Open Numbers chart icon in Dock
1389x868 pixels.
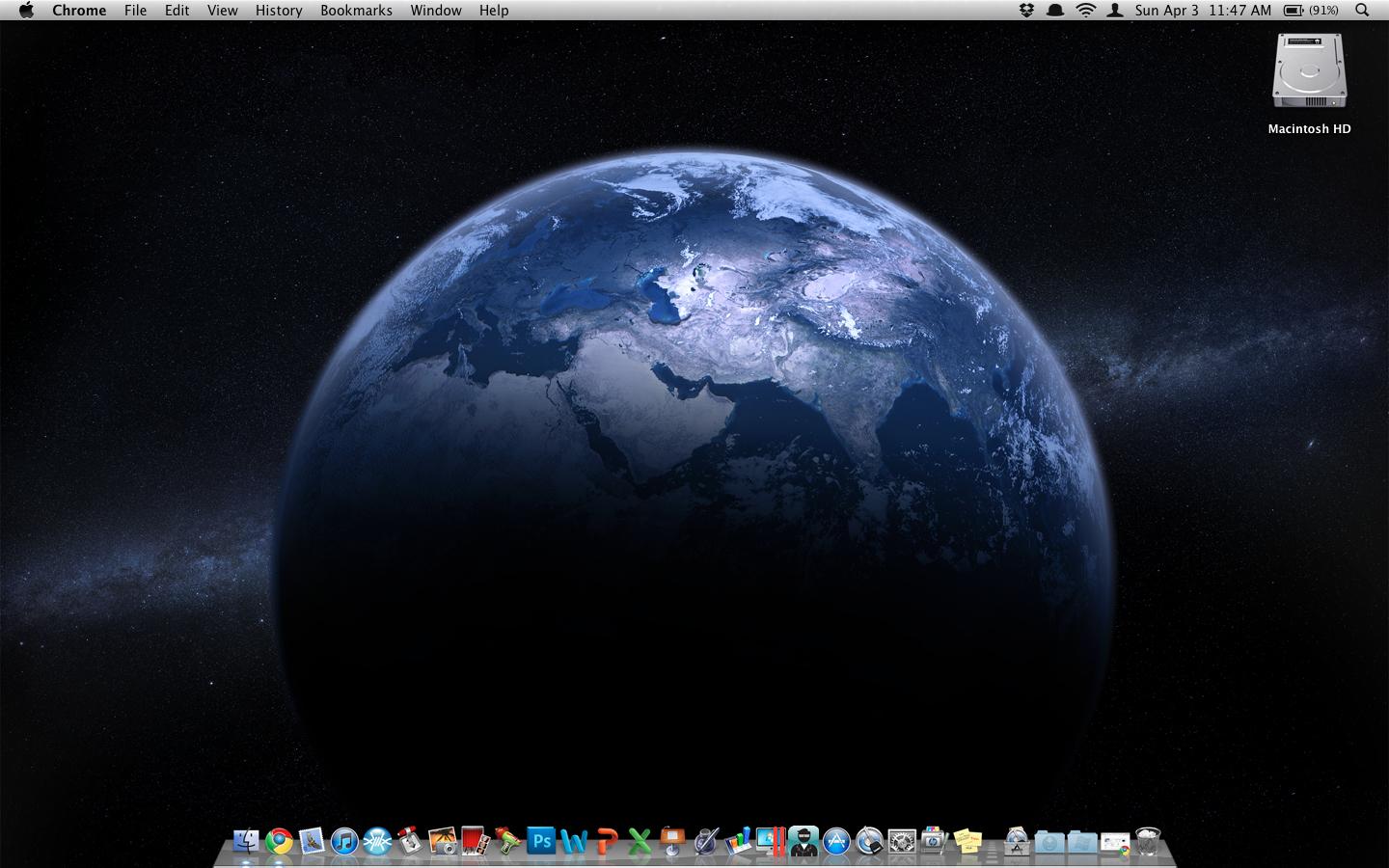tap(738, 841)
